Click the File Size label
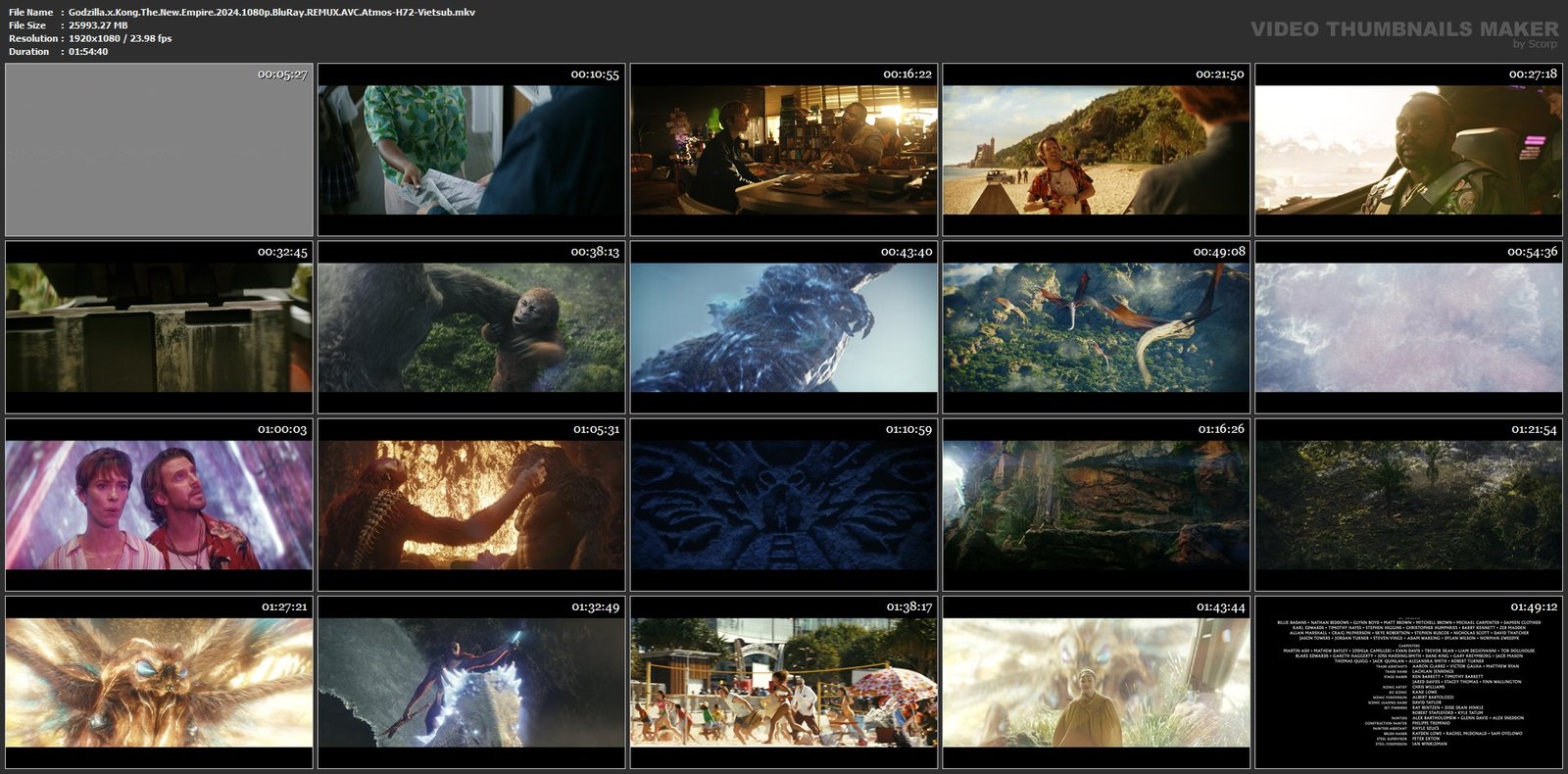The width and height of the screenshot is (1568, 774). 27,25
